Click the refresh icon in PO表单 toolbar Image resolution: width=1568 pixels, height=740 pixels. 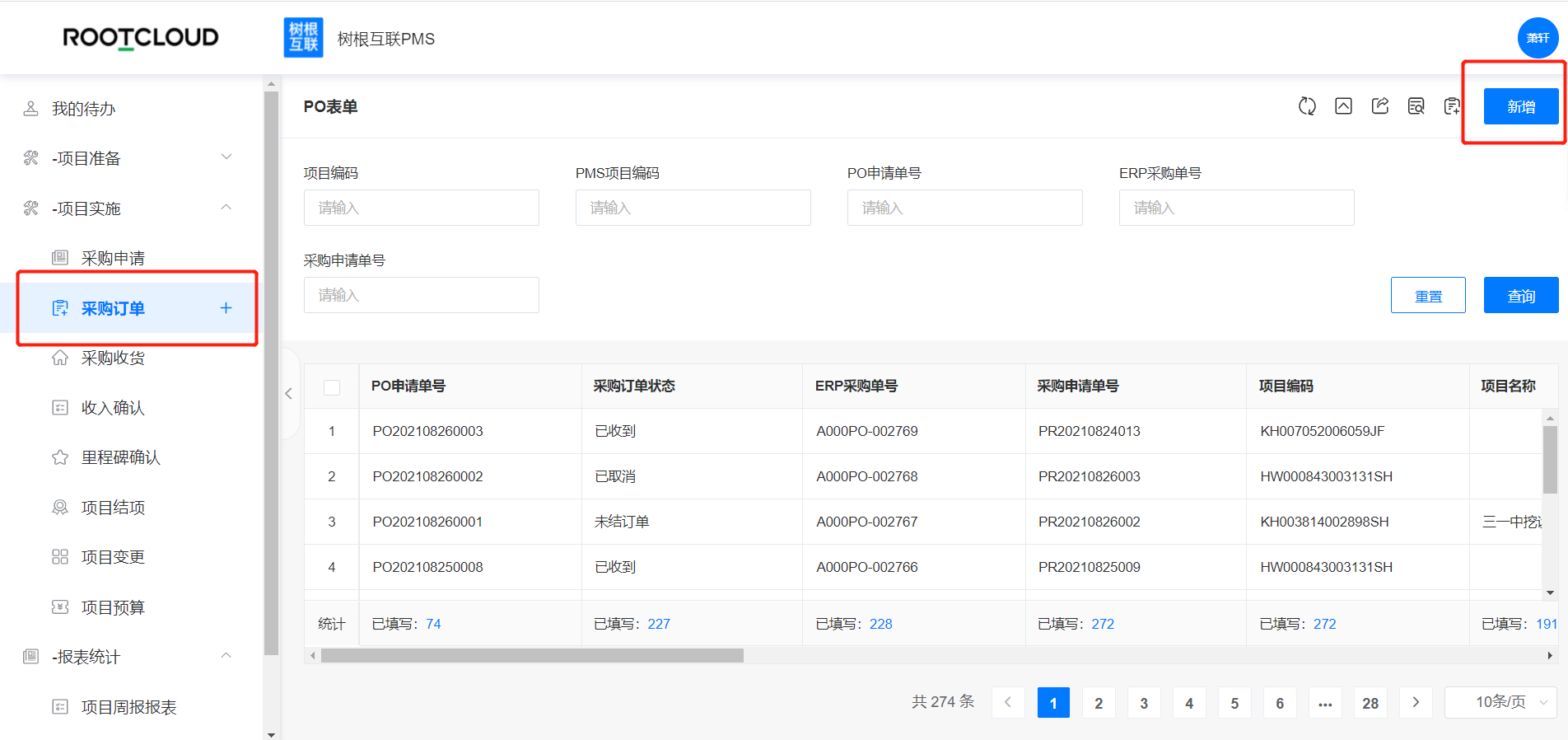coord(1307,106)
